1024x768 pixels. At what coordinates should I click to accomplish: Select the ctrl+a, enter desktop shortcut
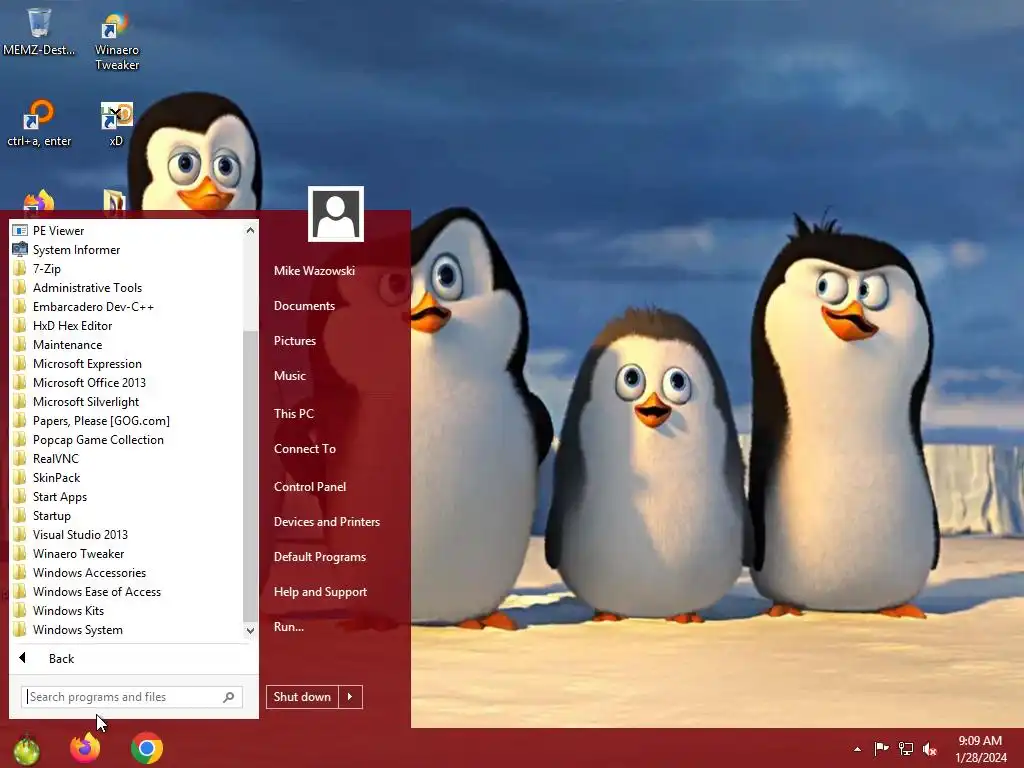coord(39,123)
